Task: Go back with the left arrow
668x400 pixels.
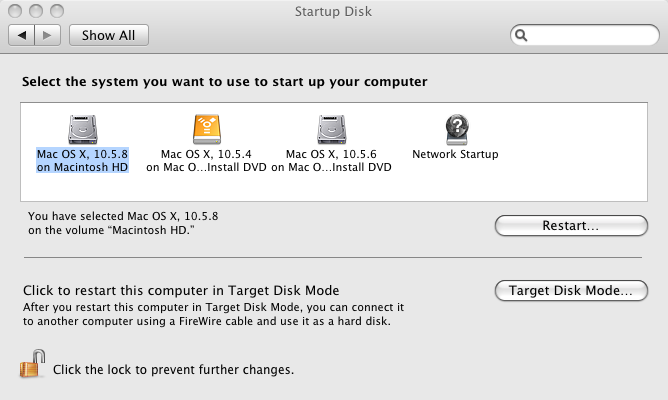Action: coord(21,35)
